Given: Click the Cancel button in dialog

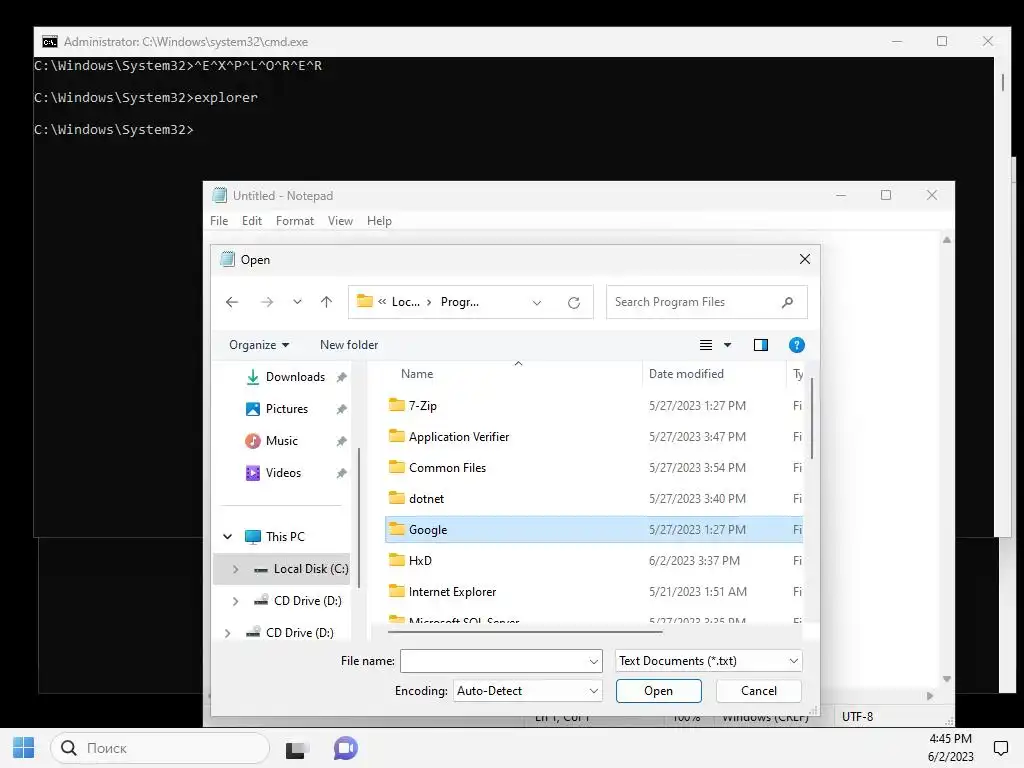Looking at the screenshot, I should [x=759, y=691].
